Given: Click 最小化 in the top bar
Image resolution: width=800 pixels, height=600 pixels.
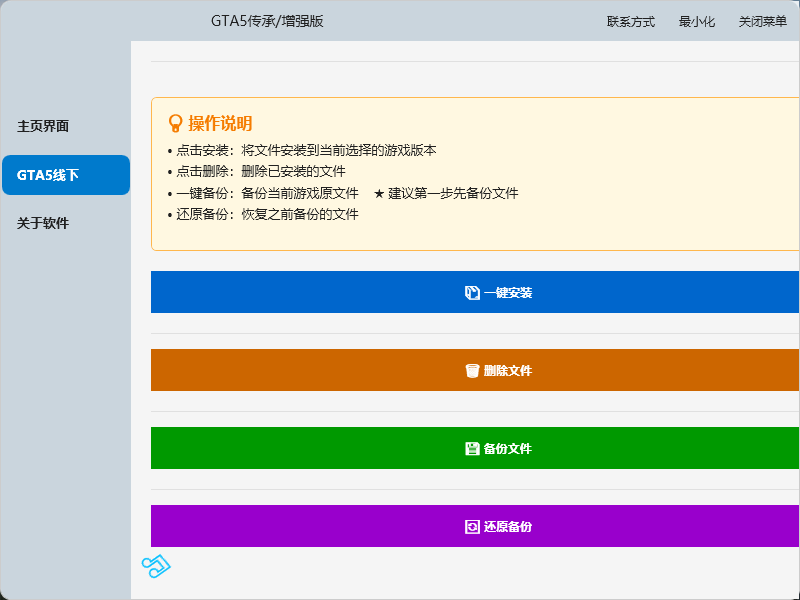Looking at the screenshot, I should click(x=696, y=21).
